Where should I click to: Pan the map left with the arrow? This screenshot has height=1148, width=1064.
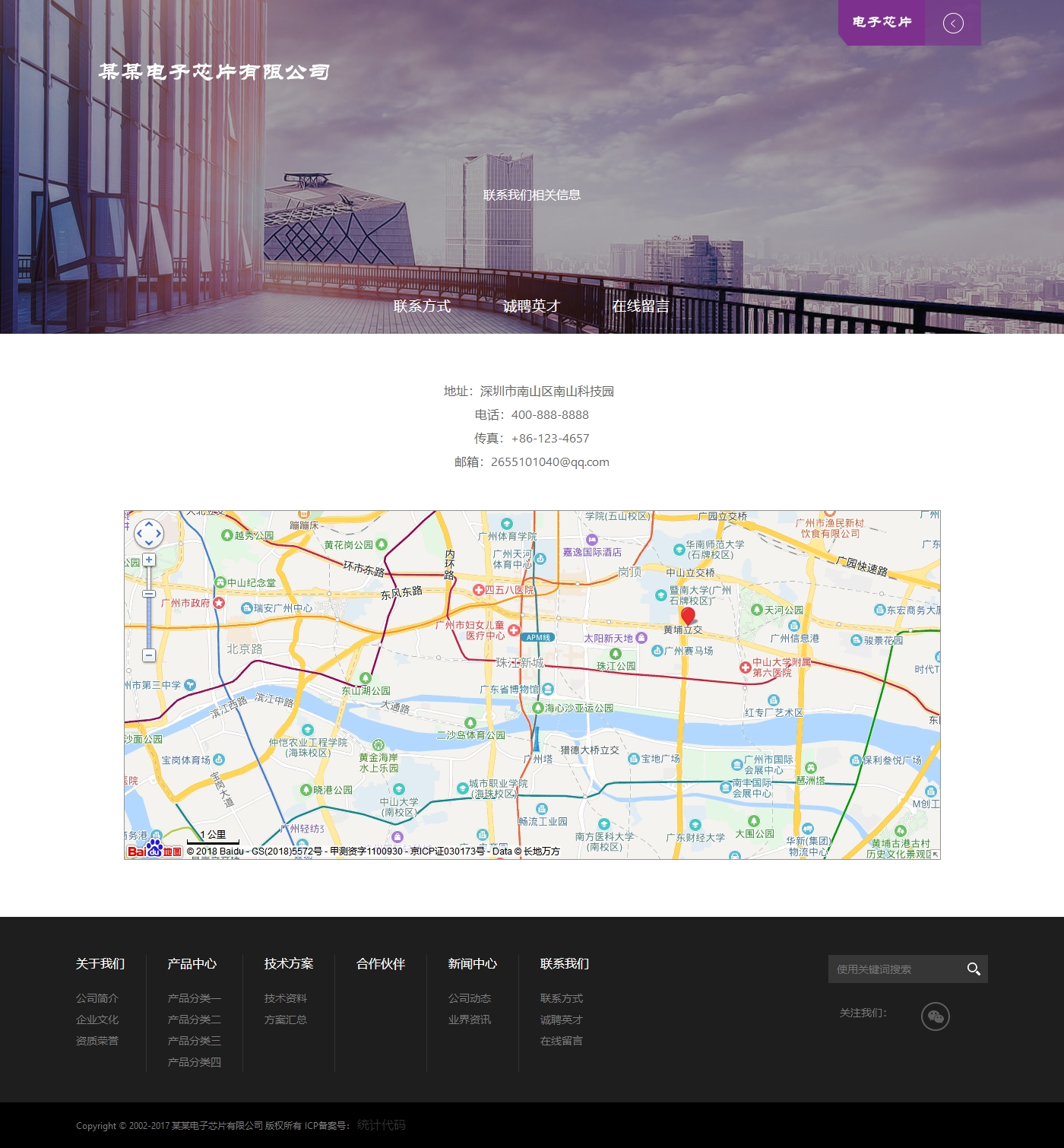click(140, 534)
